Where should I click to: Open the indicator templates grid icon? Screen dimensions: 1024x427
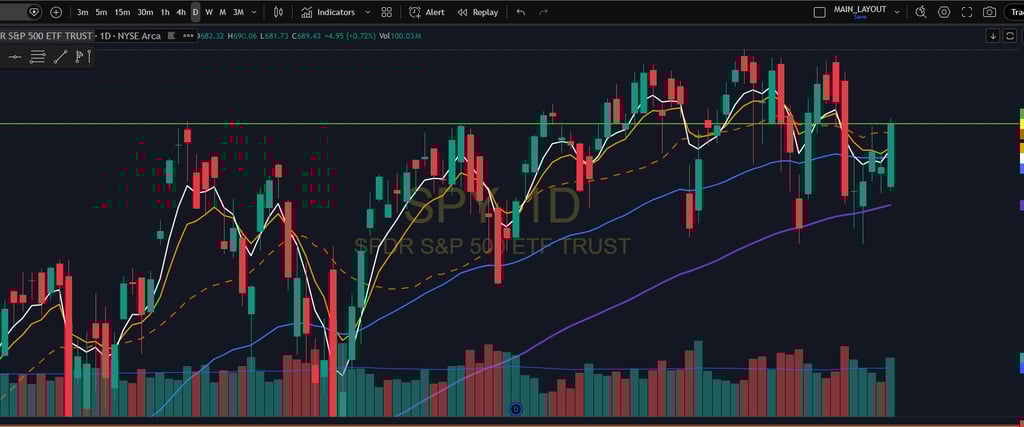[387, 12]
